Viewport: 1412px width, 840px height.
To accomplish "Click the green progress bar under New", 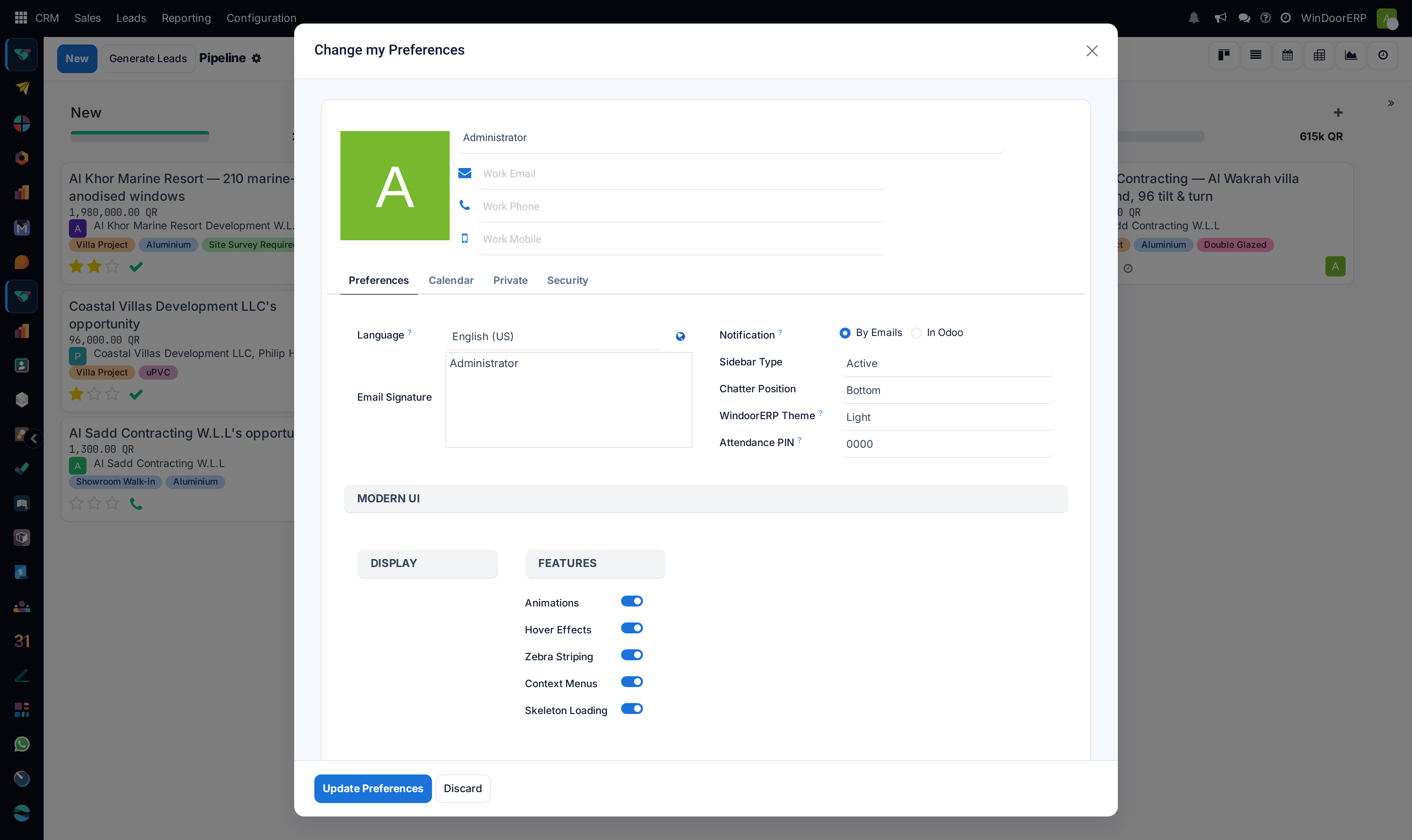I will pos(140,136).
